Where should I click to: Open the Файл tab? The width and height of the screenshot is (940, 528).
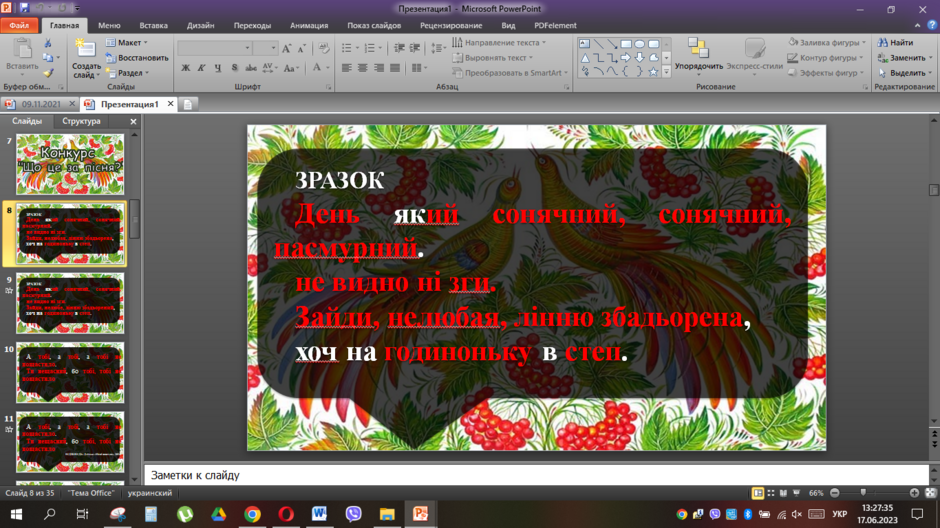click(x=19, y=25)
